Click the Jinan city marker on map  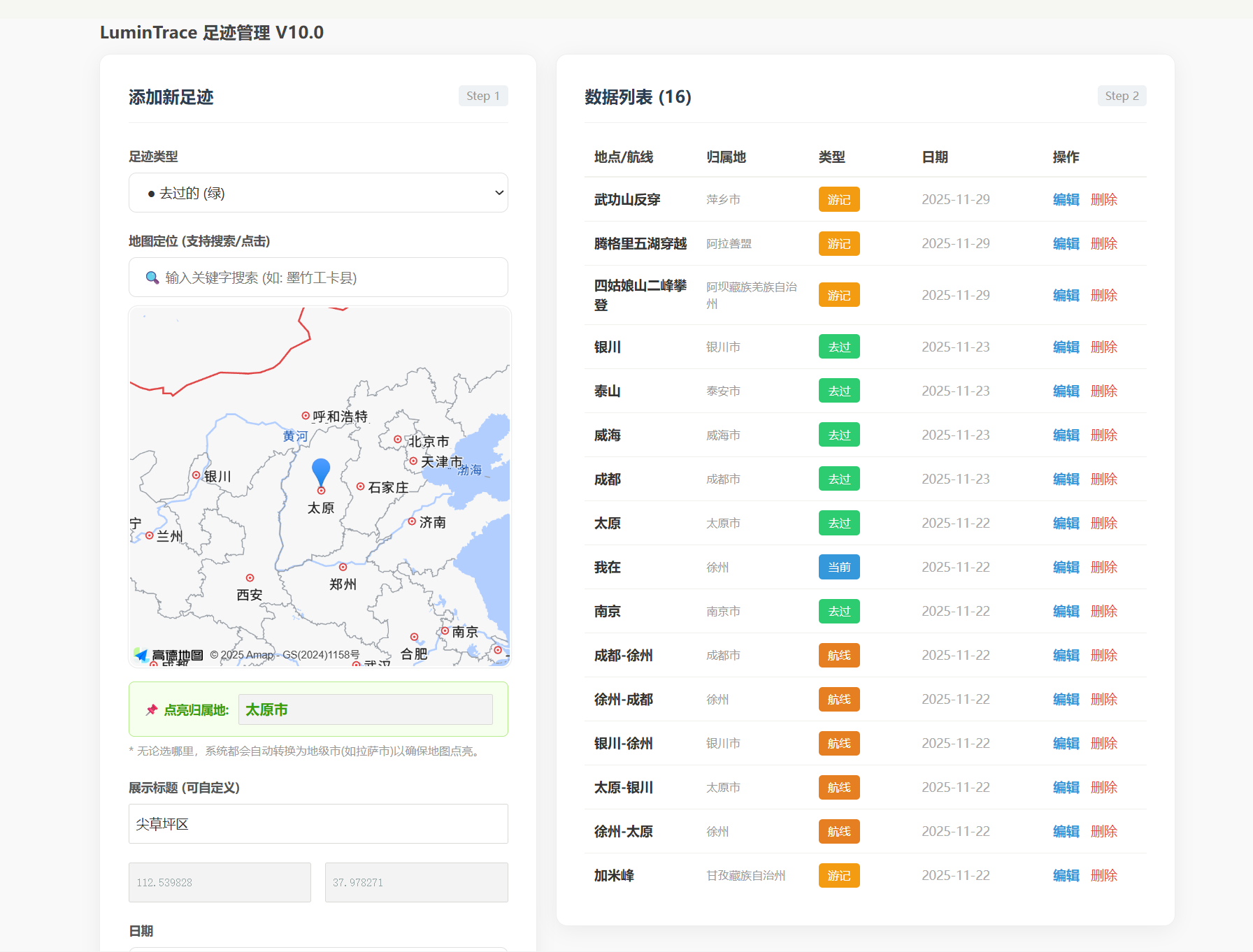coord(412,521)
